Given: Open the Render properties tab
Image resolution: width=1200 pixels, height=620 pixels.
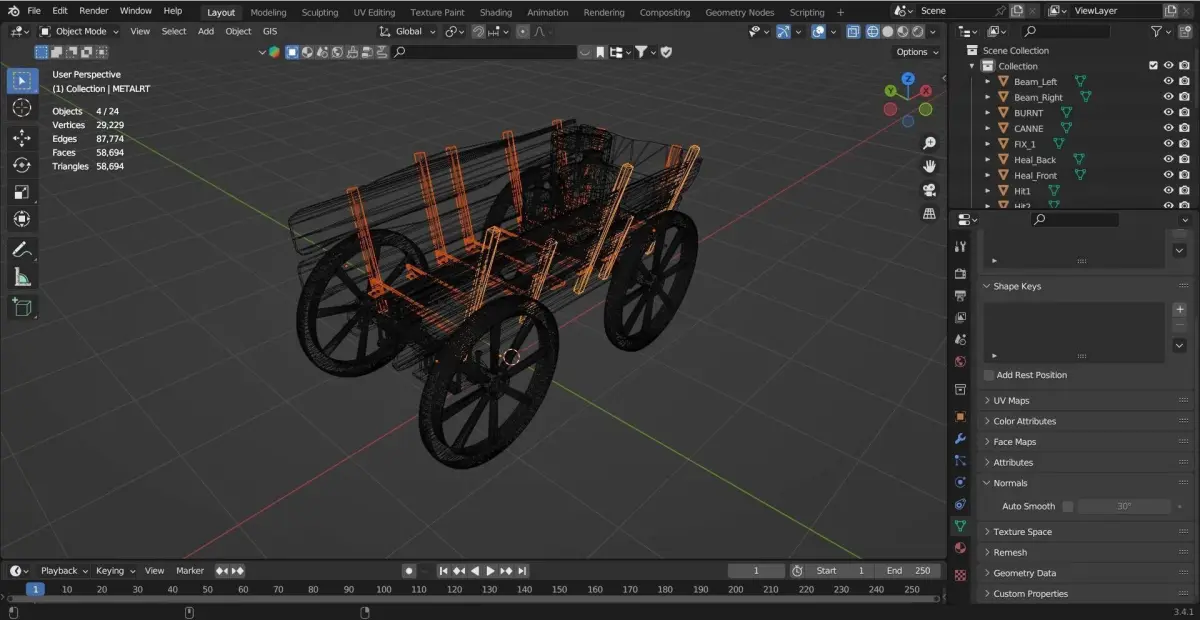Looking at the screenshot, I should pos(960,273).
